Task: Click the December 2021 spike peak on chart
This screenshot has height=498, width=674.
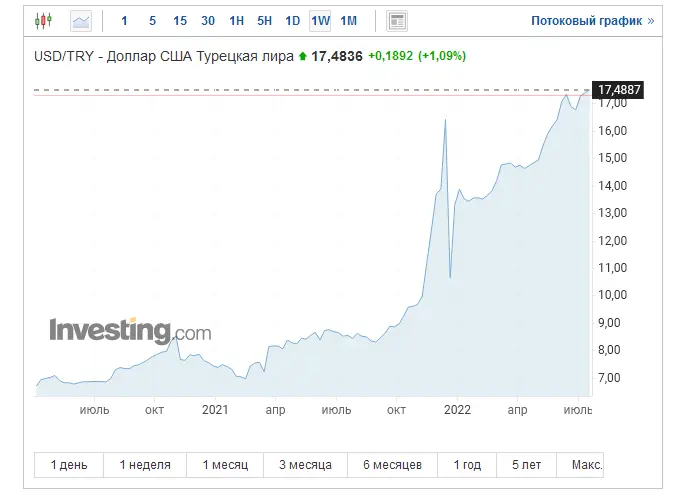Action: pyautogui.click(x=445, y=120)
